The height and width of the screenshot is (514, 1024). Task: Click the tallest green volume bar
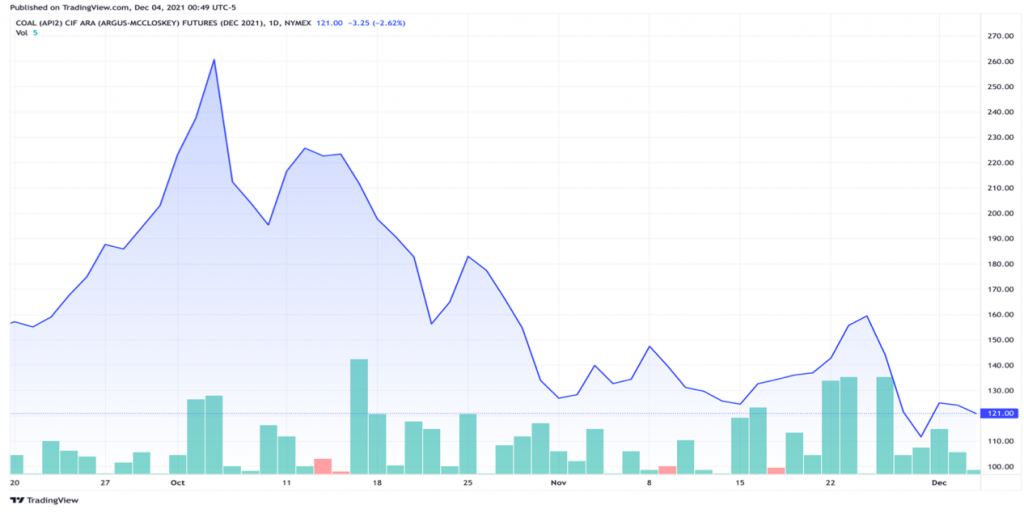click(359, 415)
